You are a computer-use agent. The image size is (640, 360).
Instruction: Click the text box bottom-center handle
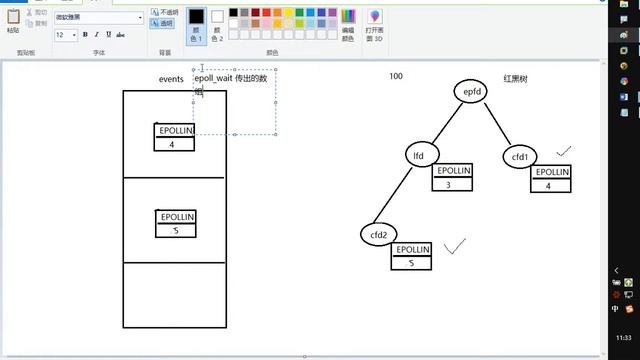point(235,134)
